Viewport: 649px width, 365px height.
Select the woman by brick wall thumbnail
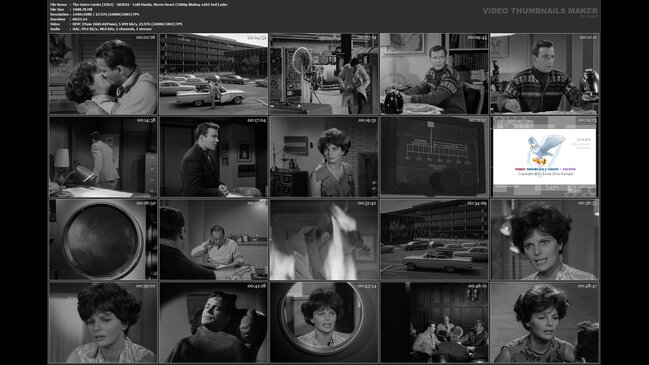324,157
